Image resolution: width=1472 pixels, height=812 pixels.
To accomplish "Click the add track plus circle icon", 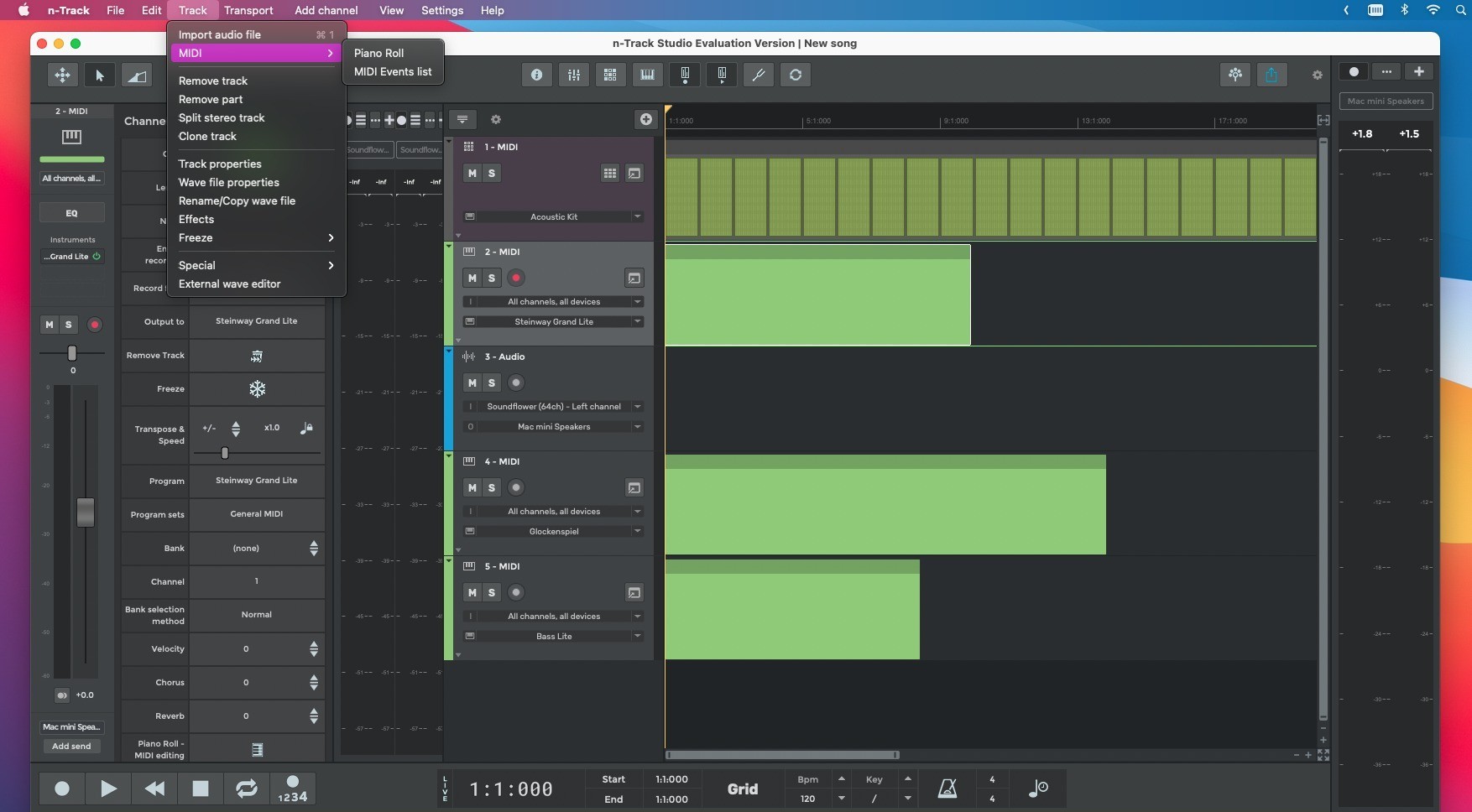I will (645, 119).
